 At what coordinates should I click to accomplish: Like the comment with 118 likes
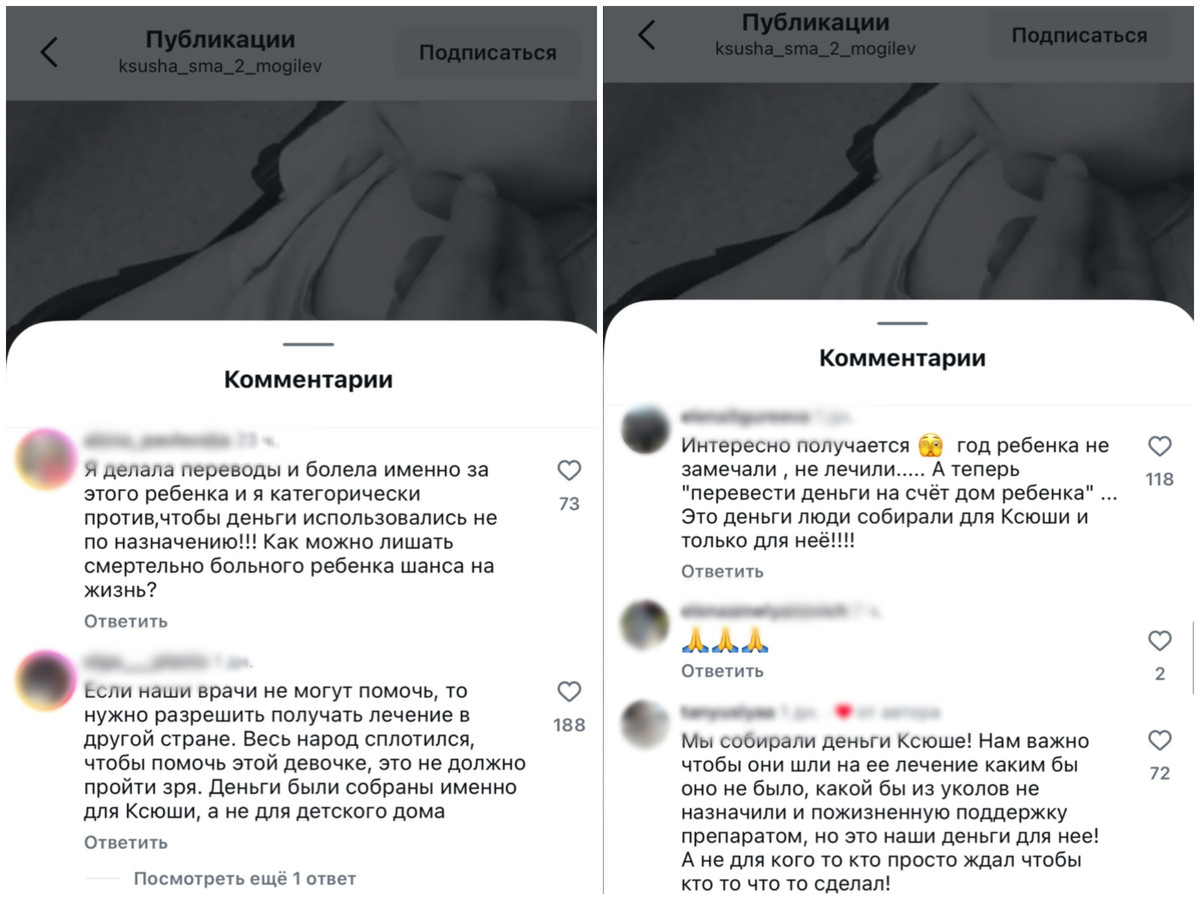[1159, 446]
